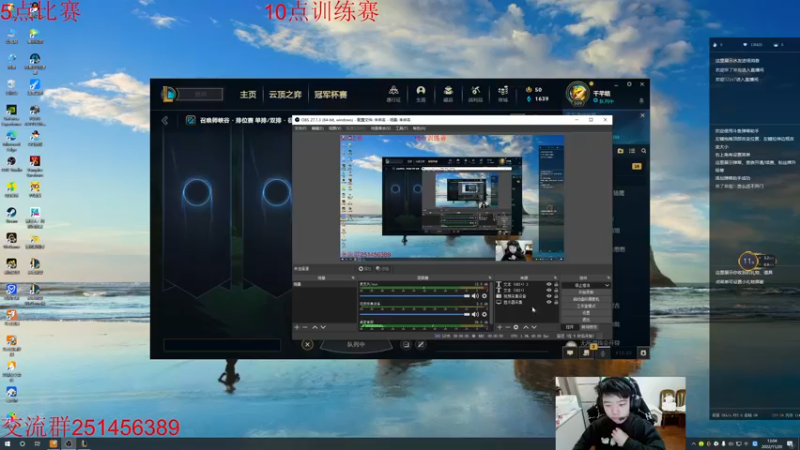Click the add-folder icon in the League social panel
Image resolution: width=800 pixels, height=450 pixels.
click(620, 151)
